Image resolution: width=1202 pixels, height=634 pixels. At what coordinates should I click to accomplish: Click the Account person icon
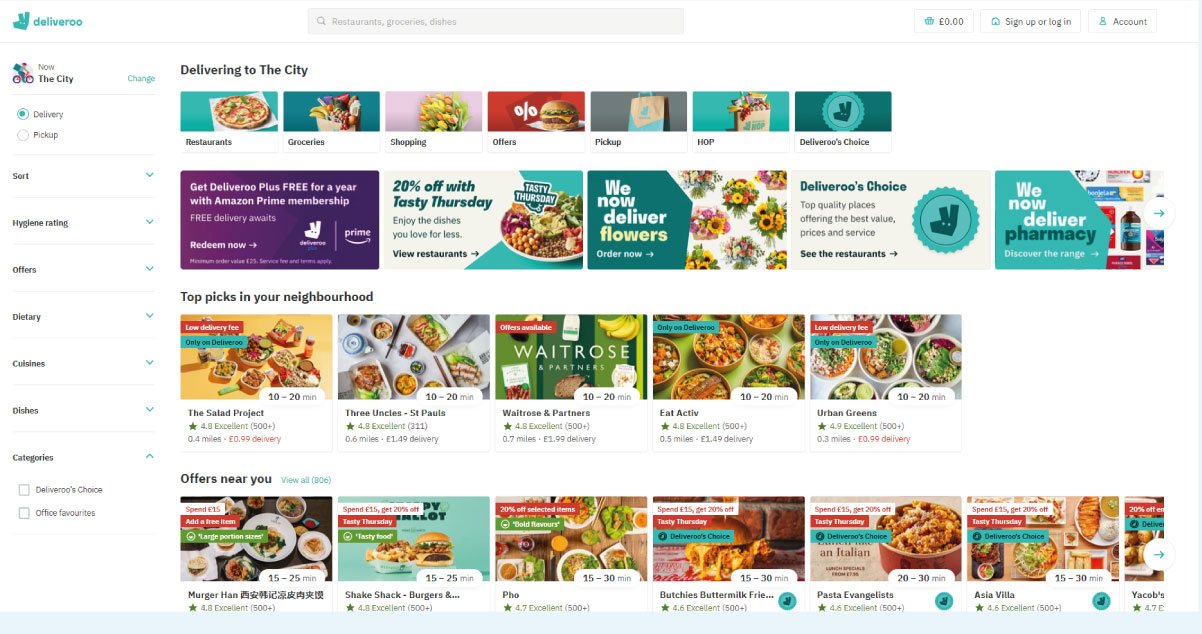tap(1103, 21)
